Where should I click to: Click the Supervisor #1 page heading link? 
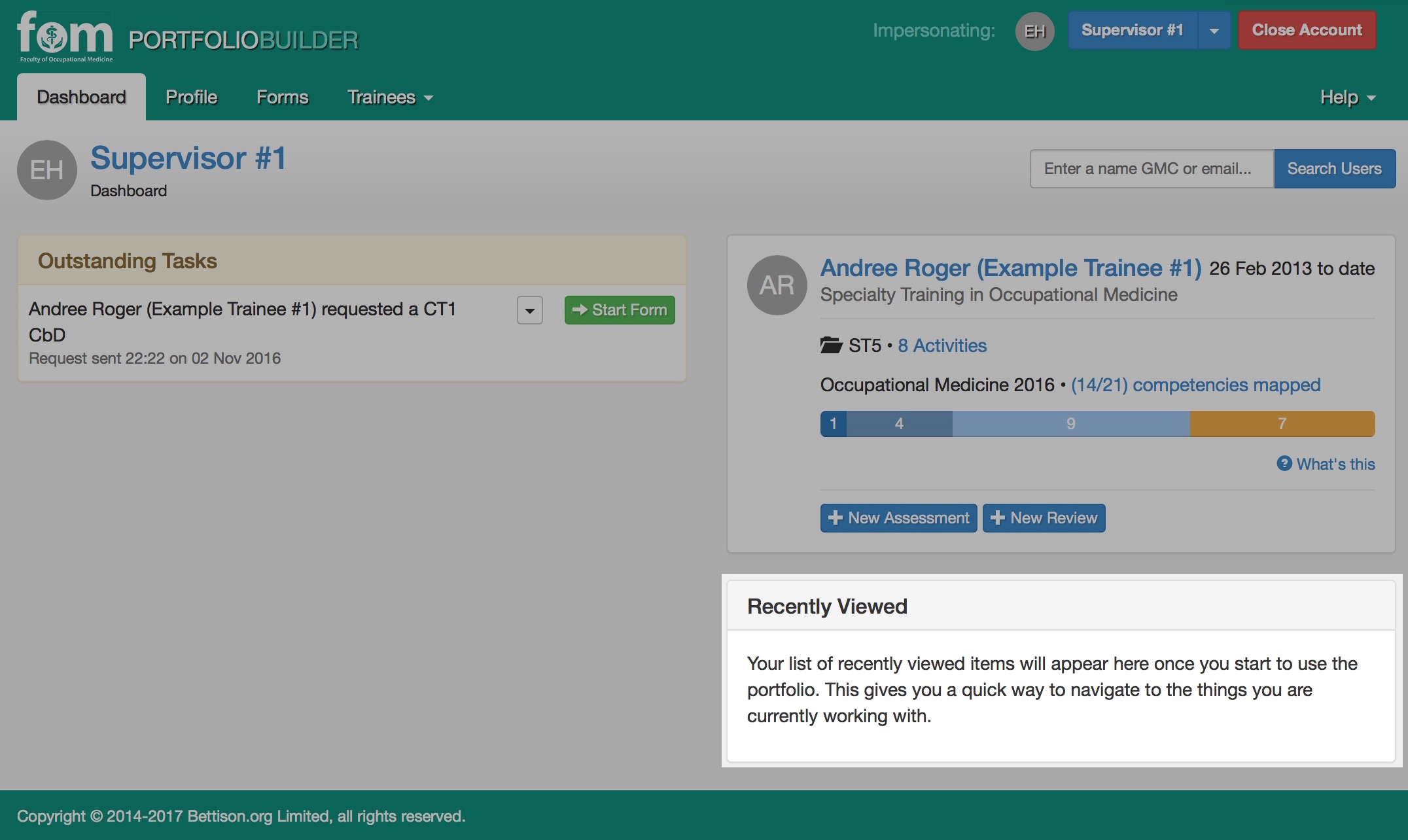(188, 158)
